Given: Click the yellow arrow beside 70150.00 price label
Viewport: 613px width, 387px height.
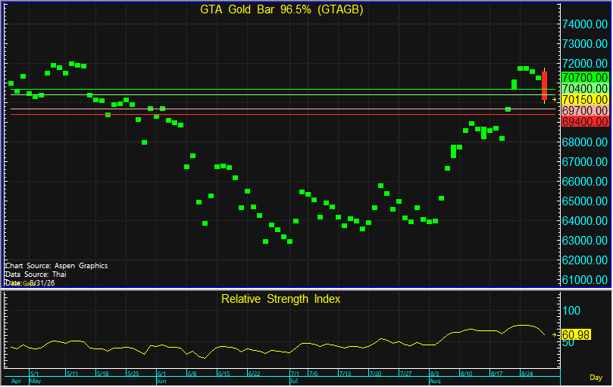Looking at the screenshot, I should point(554,100).
